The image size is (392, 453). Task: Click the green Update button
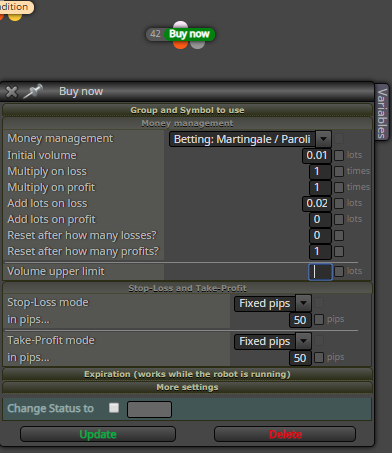[98, 434]
